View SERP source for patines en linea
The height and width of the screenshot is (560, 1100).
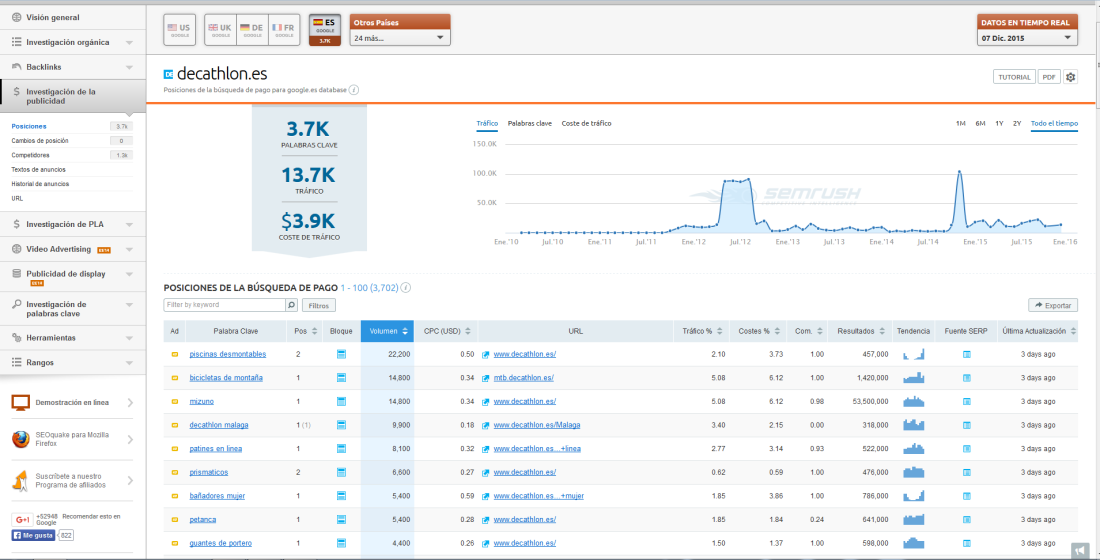(966, 448)
